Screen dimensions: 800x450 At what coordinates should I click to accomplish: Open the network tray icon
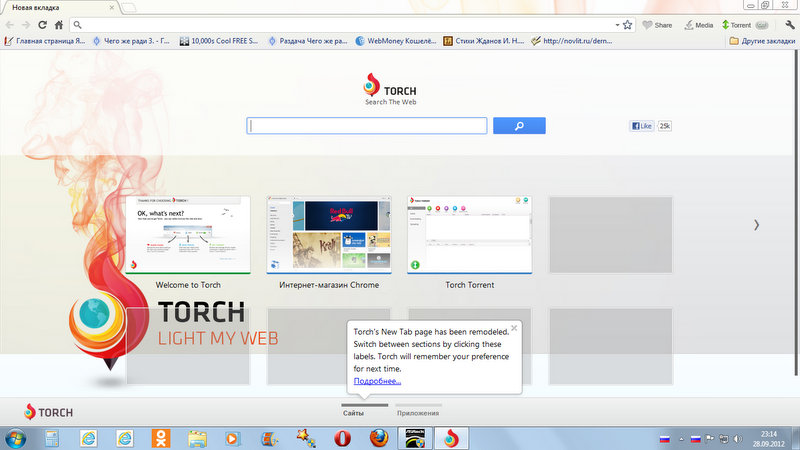723,439
